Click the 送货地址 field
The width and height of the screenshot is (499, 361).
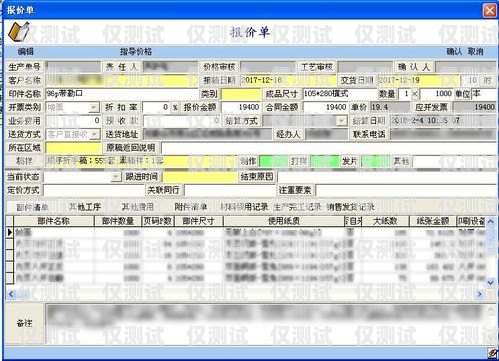[x=207, y=134]
